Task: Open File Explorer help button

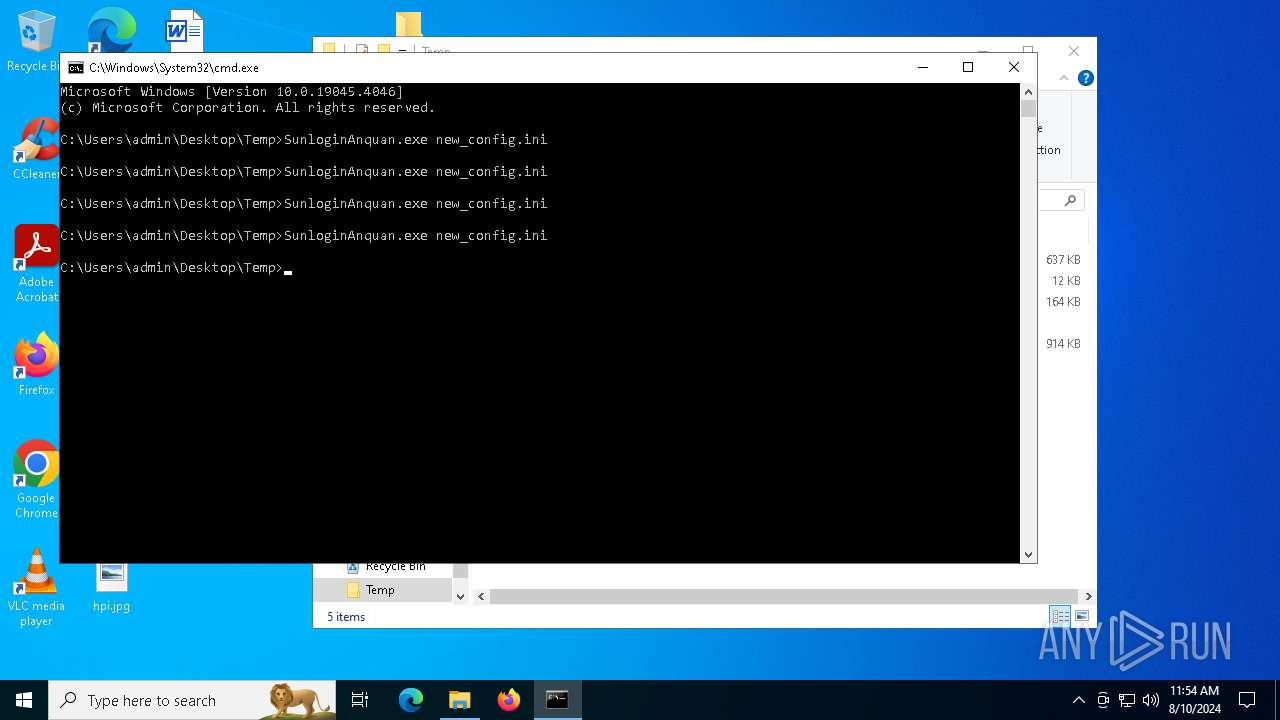Action: 1086,78
